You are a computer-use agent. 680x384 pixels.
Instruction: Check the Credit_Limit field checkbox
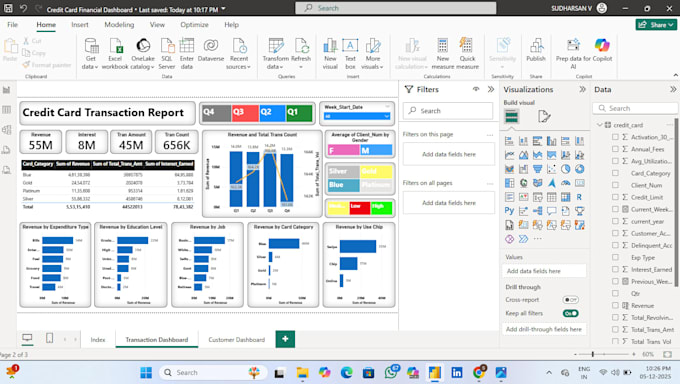point(615,197)
